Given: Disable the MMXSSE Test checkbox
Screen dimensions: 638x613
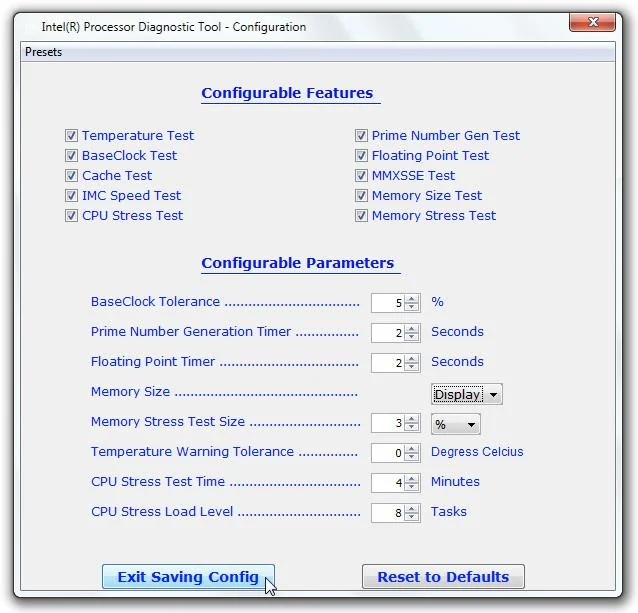Looking at the screenshot, I should pyautogui.click(x=361, y=175).
